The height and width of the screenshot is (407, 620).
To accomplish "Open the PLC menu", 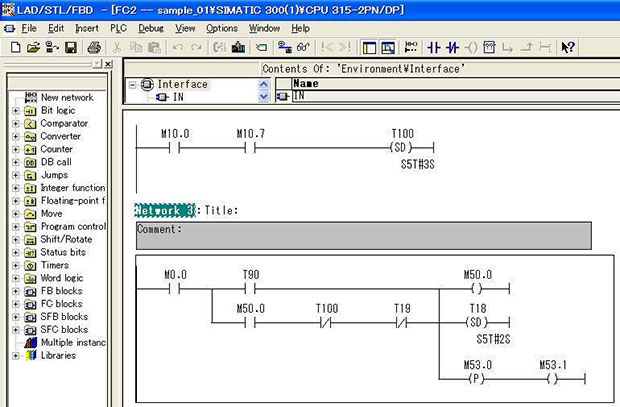I will (x=119, y=28).
